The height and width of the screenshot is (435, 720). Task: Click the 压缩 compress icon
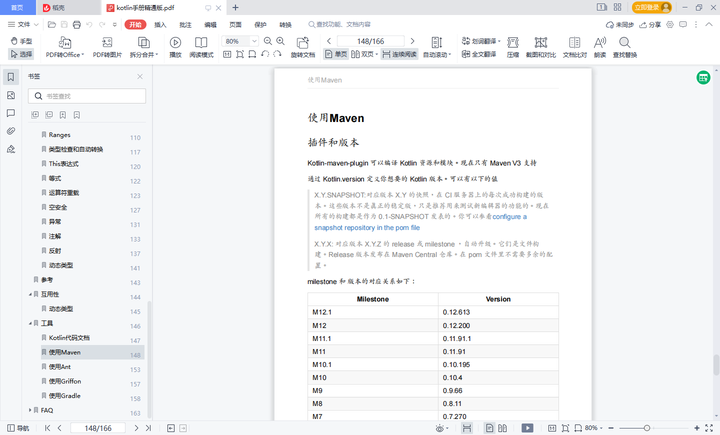pyautogui.click(x=513, y=47)
